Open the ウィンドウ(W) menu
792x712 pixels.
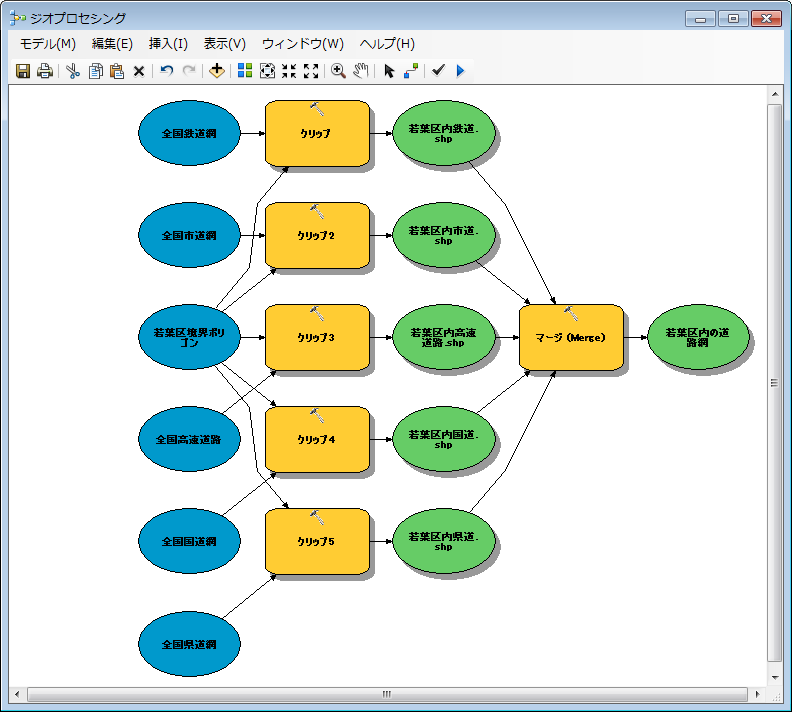[x=302, y=44]
